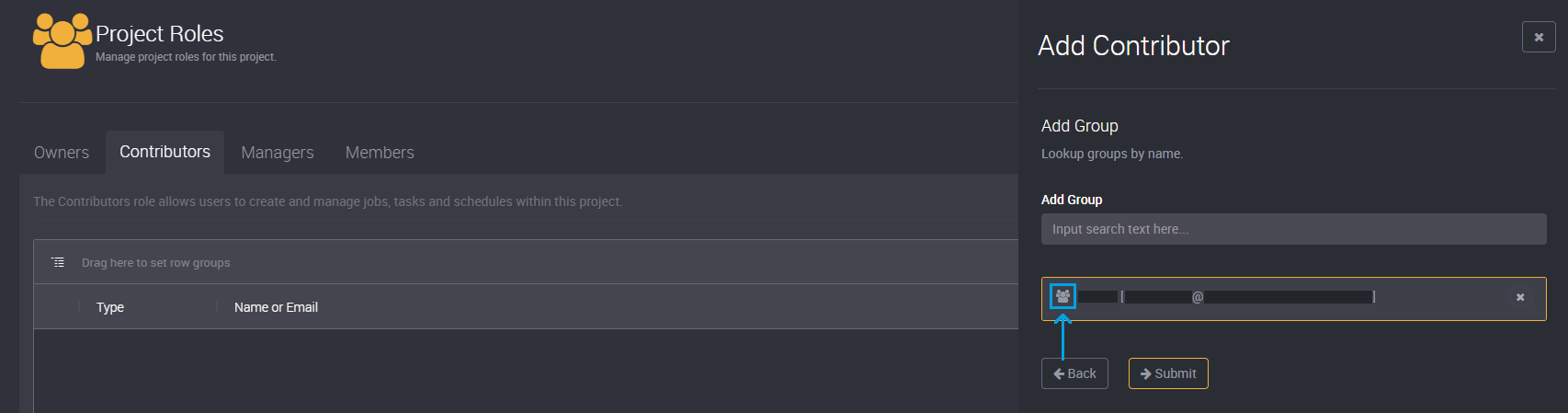Go back with the Back button
Image resolution: width=1568 pixels, height=413 pixels.
(1074, 373)
